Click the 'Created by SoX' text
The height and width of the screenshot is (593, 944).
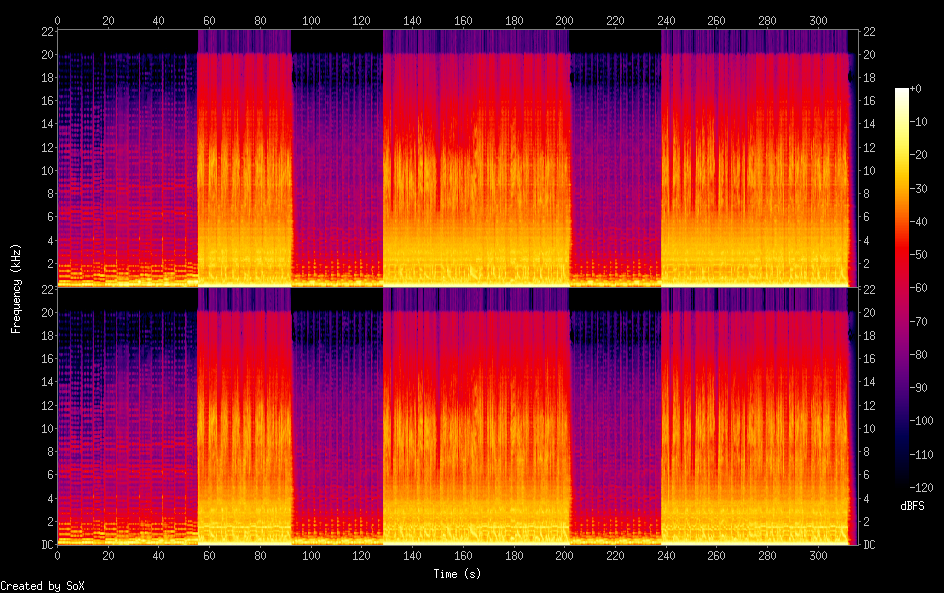42,585
